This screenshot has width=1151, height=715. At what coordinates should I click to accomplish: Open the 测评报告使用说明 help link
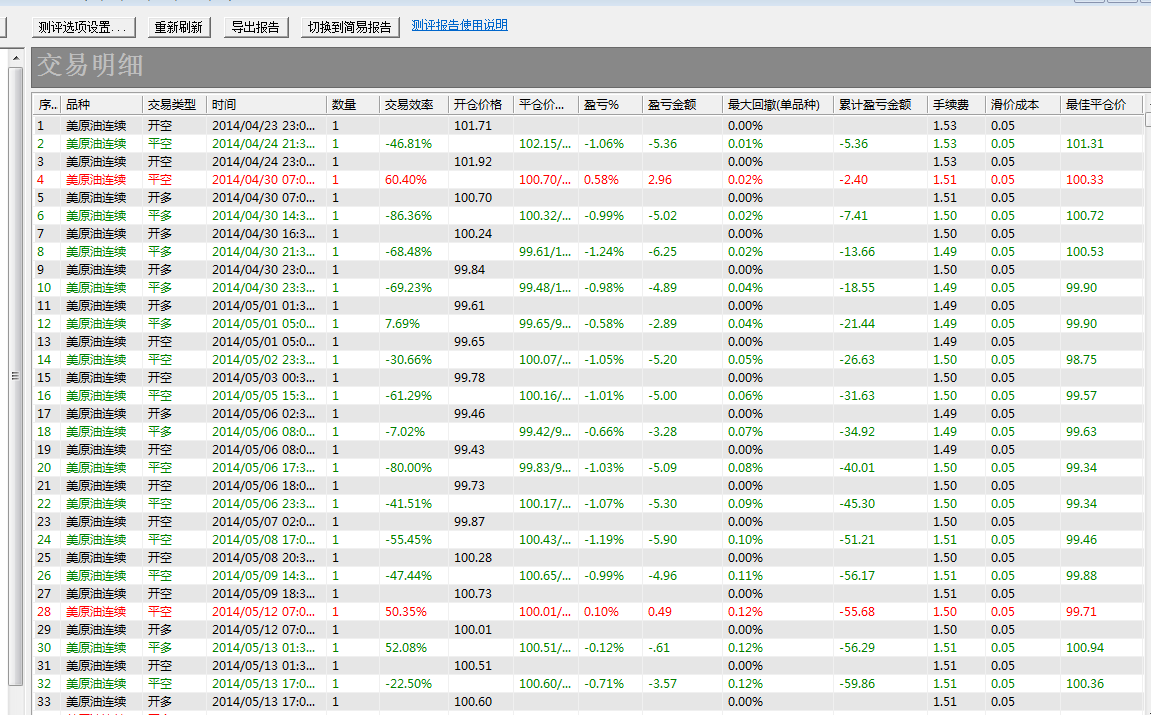(459, 25)
